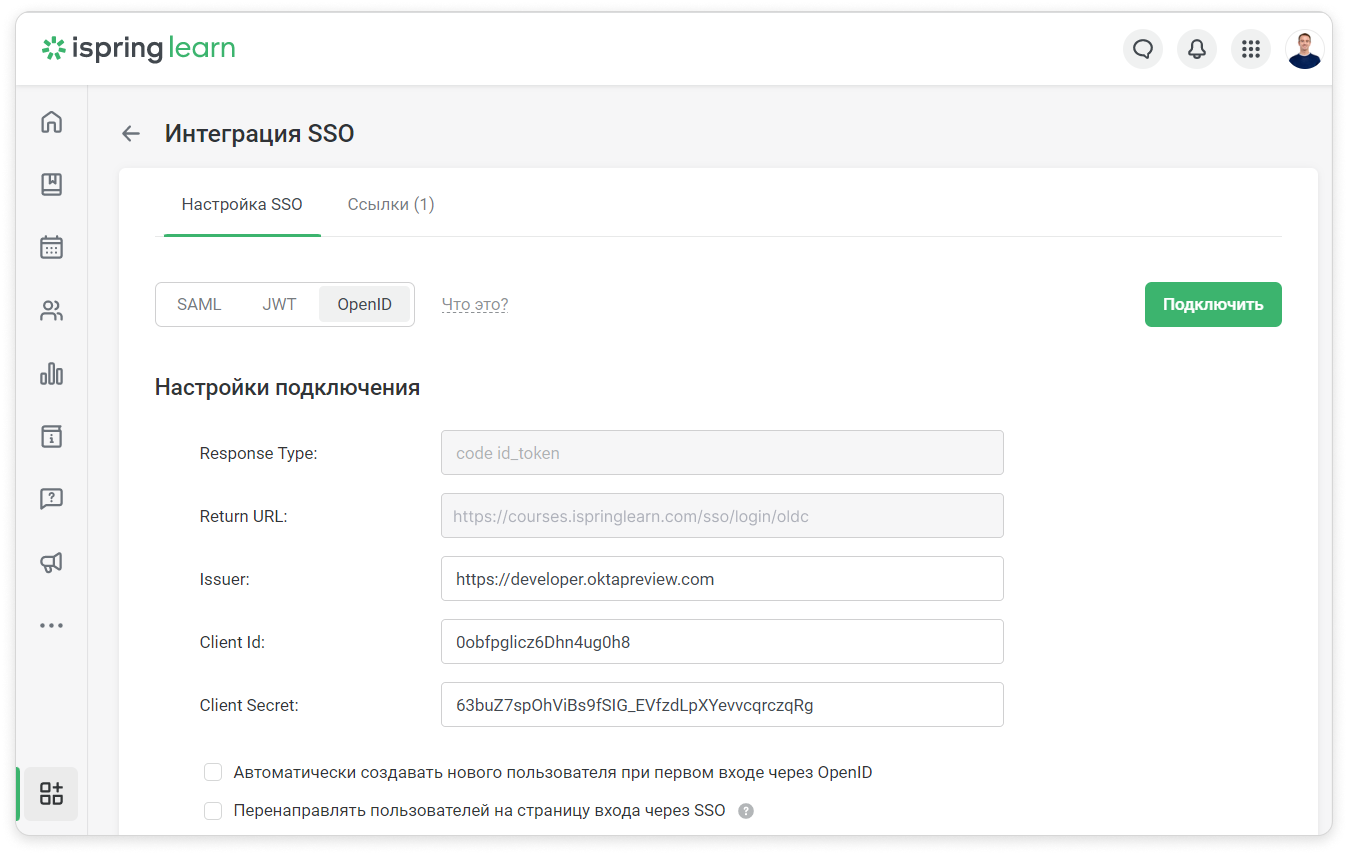Open the users icon in sidebar
Image resolution: width=1348 pixels, height=855 pixels.
51,311
